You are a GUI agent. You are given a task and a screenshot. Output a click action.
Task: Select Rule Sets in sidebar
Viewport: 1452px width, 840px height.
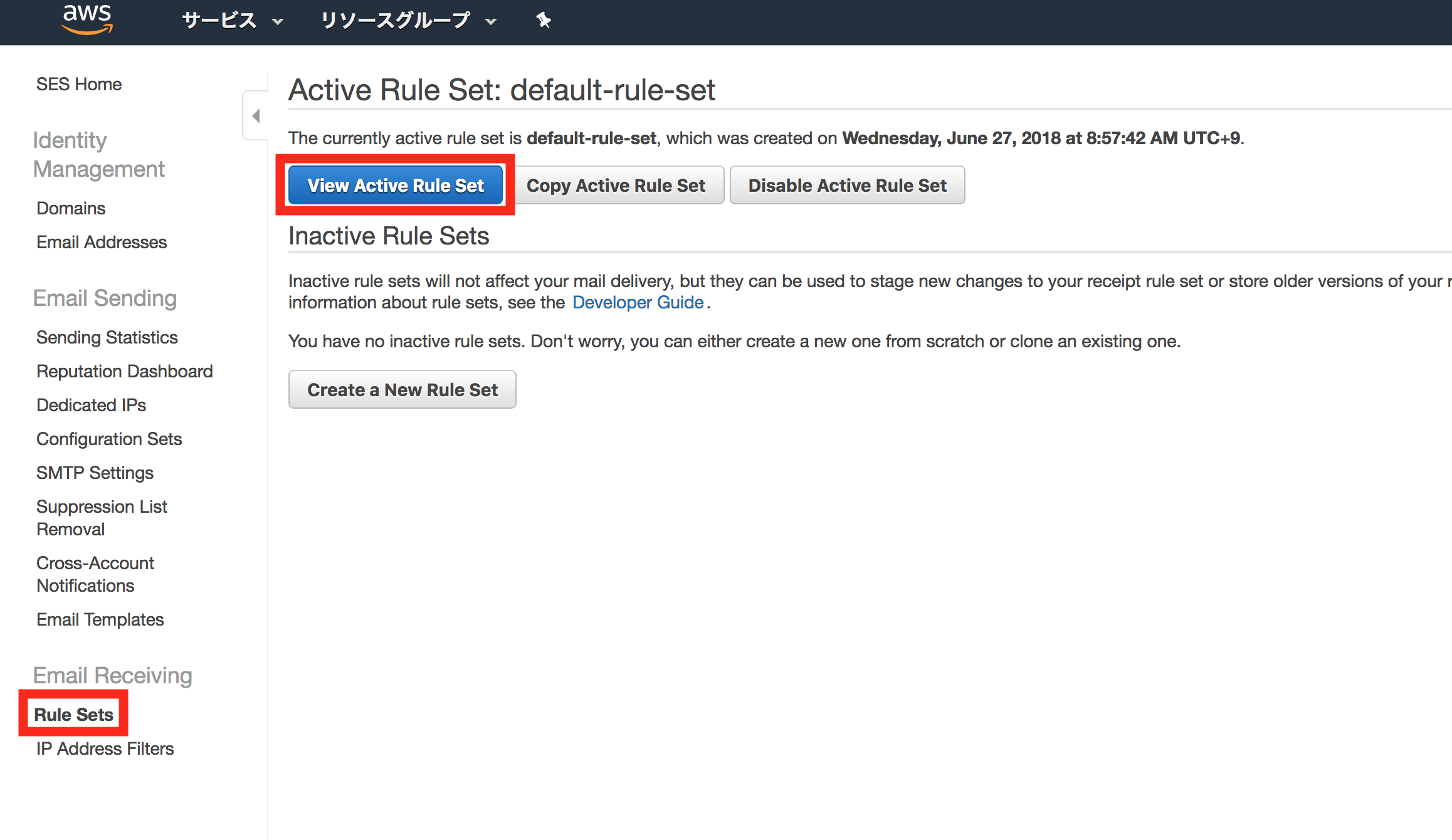click(73, 715)
